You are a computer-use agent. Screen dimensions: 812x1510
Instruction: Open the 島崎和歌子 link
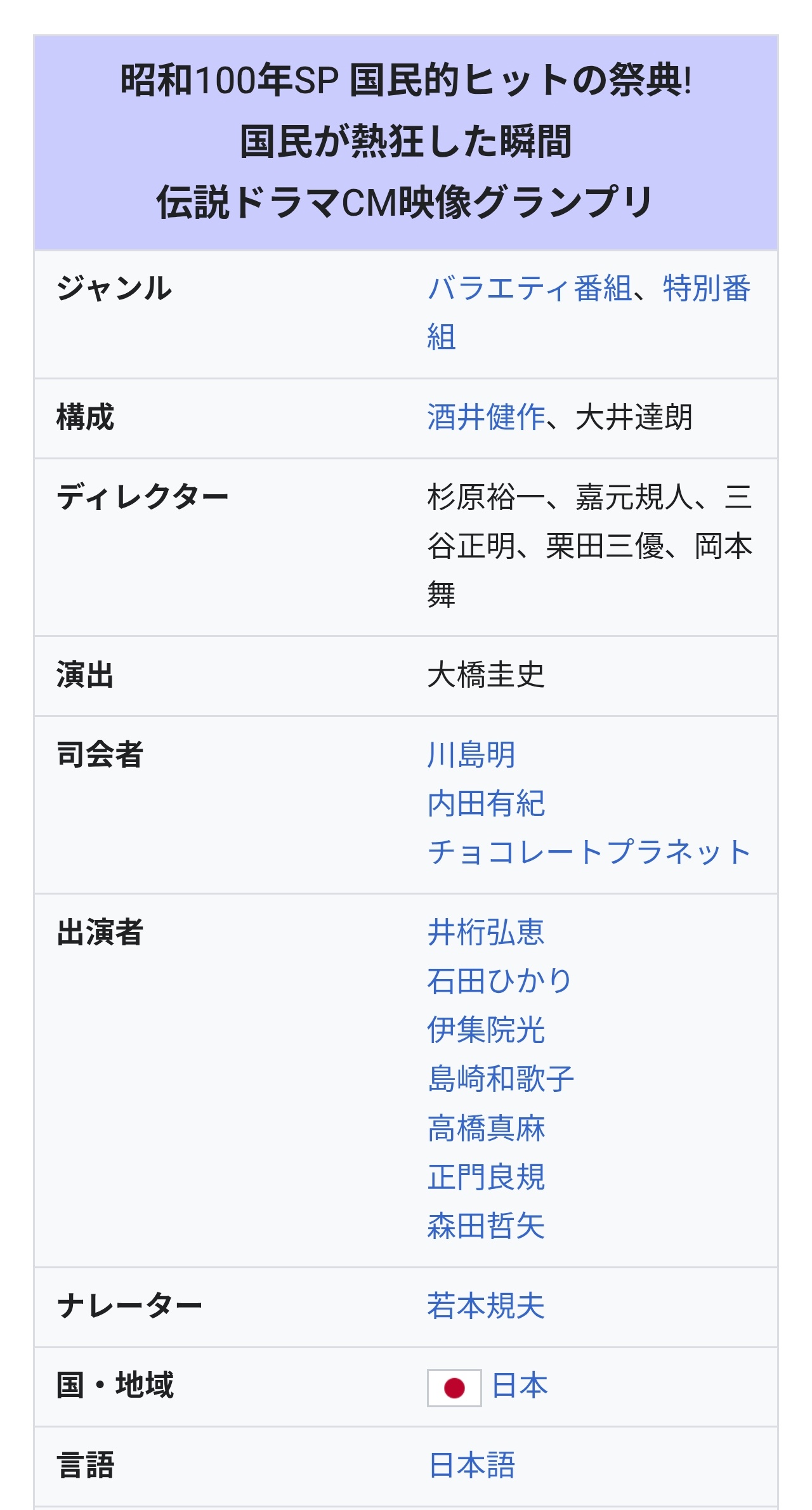pos(501,1079)
